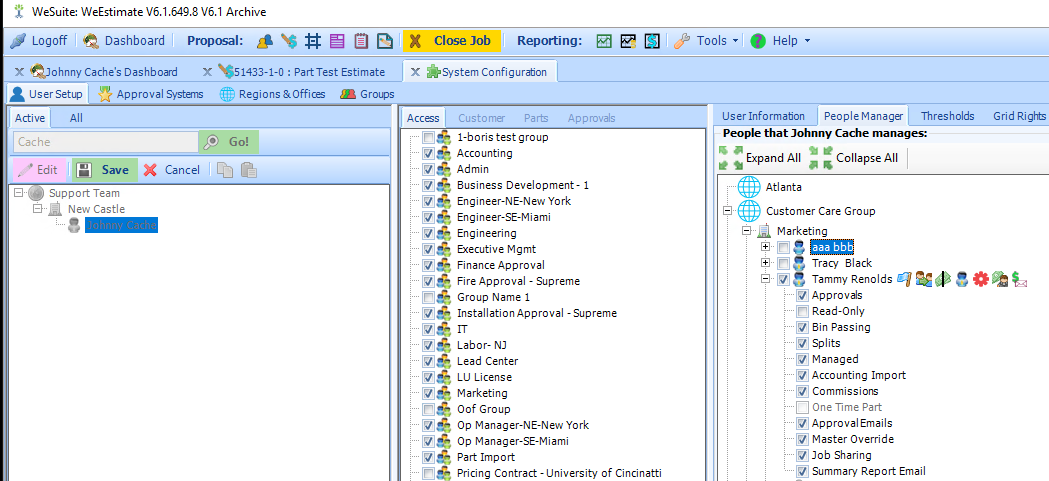The width and height of the screenshot is (1049, 481).
Task: Open the Customer access tab
Action: (x=481, y=118)
